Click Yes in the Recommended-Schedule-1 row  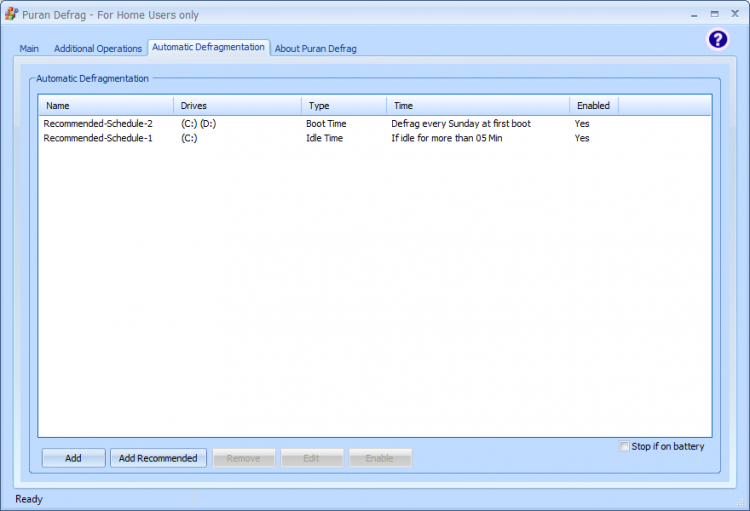pyautogui.click(x=582, y=138)
